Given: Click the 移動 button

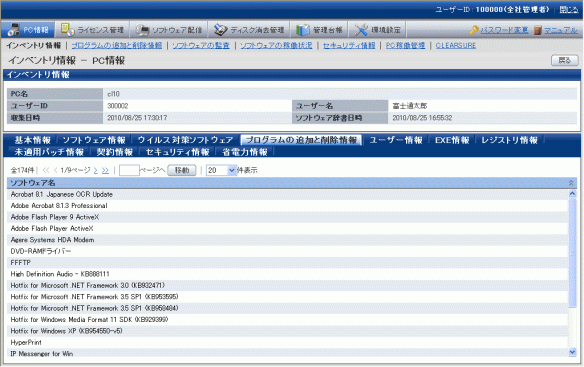Looking at the screenshot, I should point(182,170).
